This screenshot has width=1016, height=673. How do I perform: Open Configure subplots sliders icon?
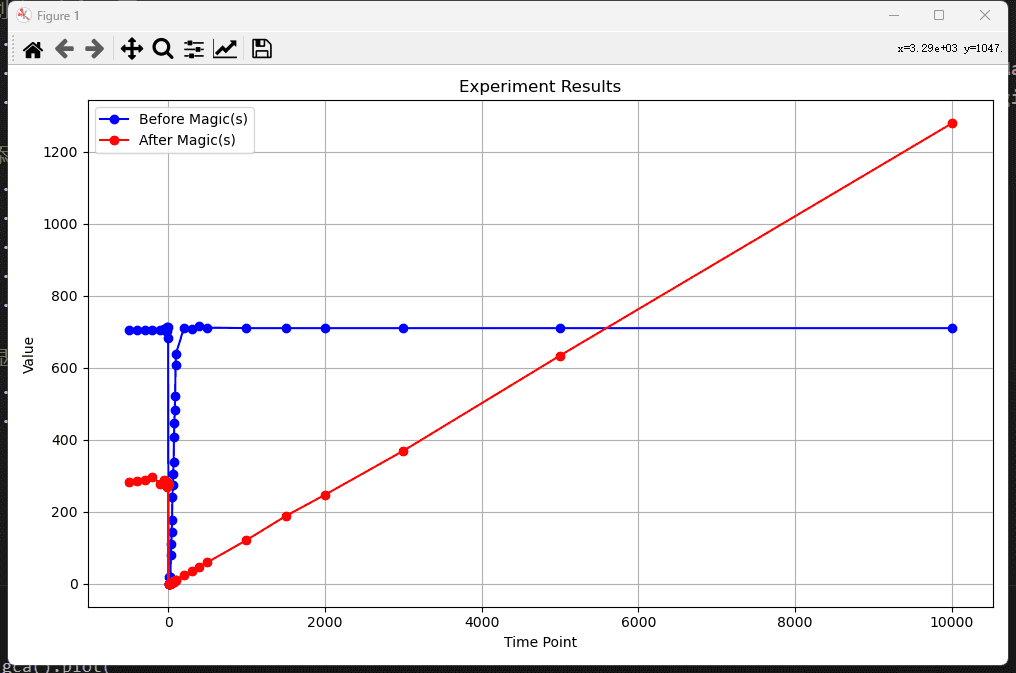click(x=194, y=49)
